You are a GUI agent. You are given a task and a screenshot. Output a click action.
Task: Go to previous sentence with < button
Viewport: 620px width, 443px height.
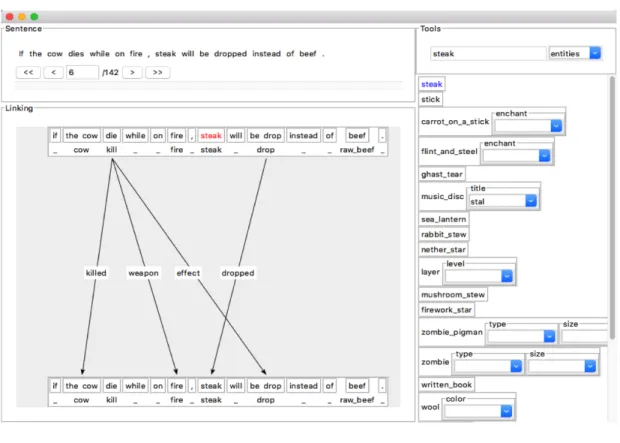[x=53, y=72]
